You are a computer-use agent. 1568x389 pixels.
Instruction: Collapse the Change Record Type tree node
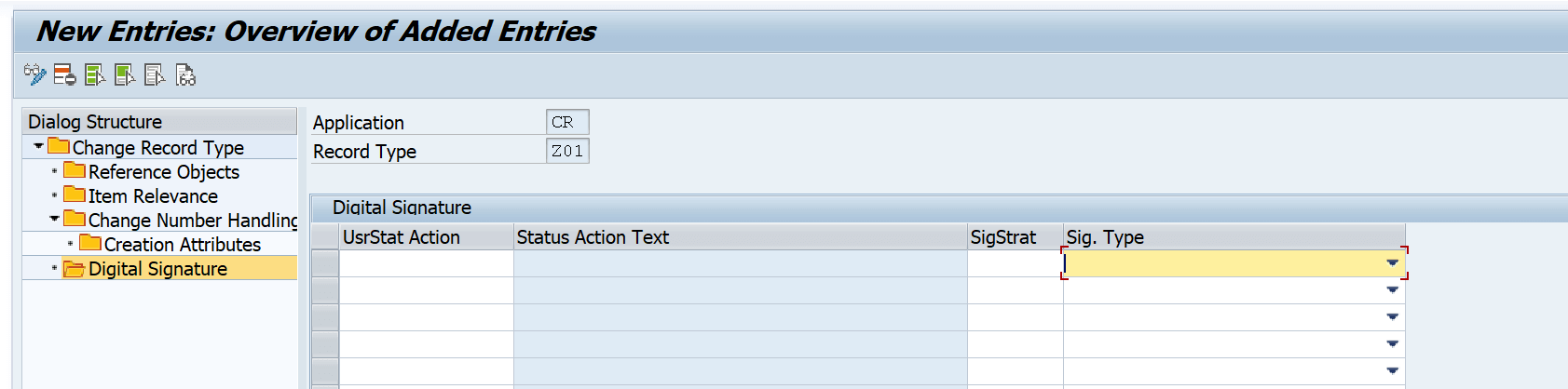38,146
